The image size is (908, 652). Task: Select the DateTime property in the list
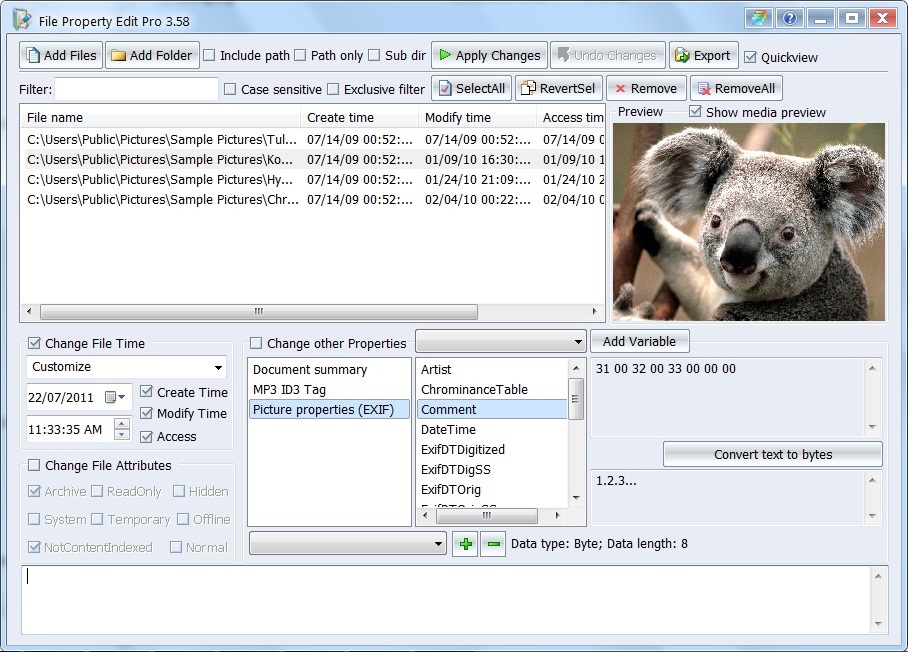[448, 429]
